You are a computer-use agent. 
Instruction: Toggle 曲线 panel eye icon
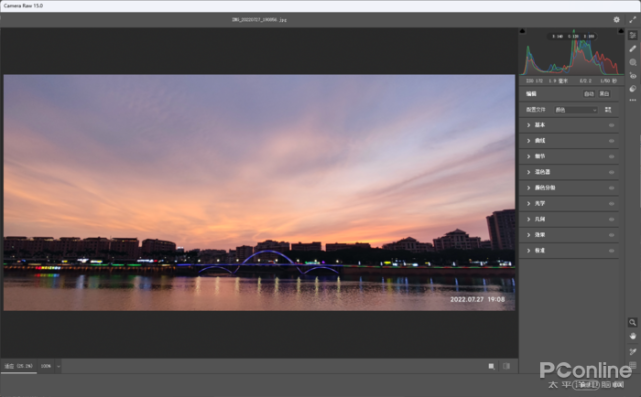pyautogui.click(x=612, y=141)
